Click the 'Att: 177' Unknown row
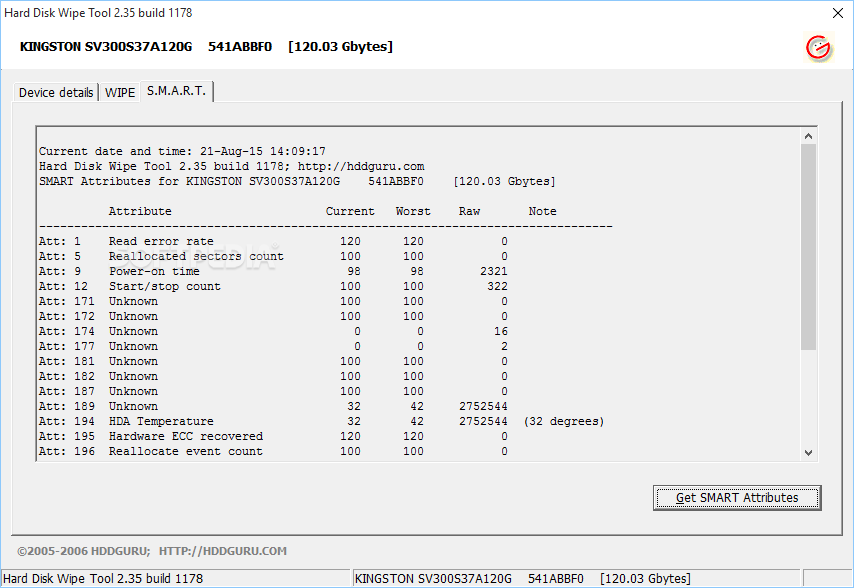This screenshot has width=854, height=588. click(x=273, y=346)
